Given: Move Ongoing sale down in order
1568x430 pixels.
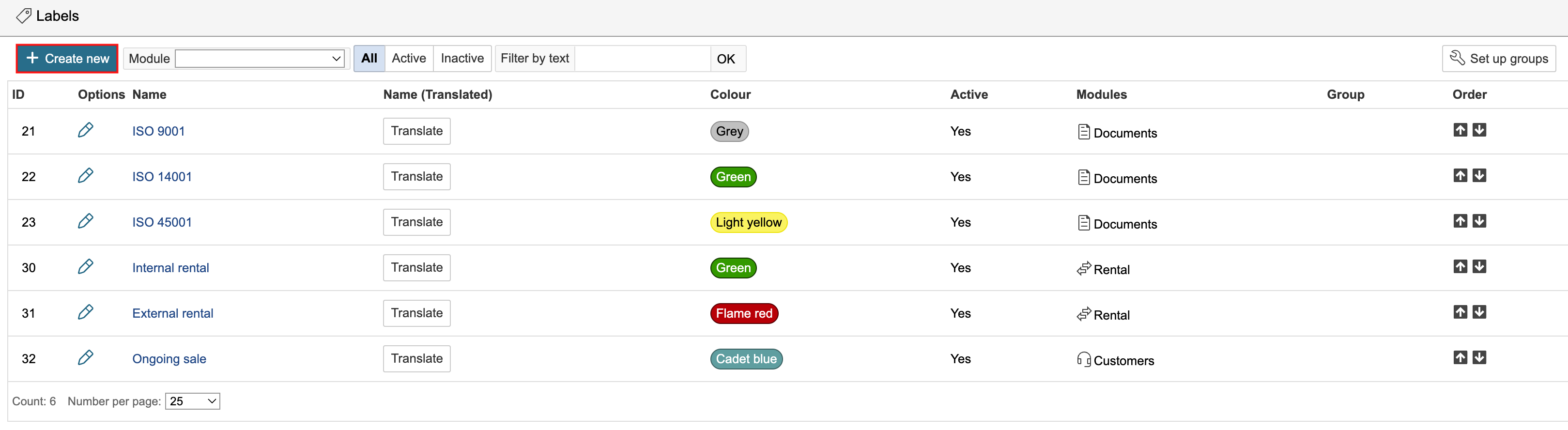Looking at the screenshot, I should (1479, 358).
